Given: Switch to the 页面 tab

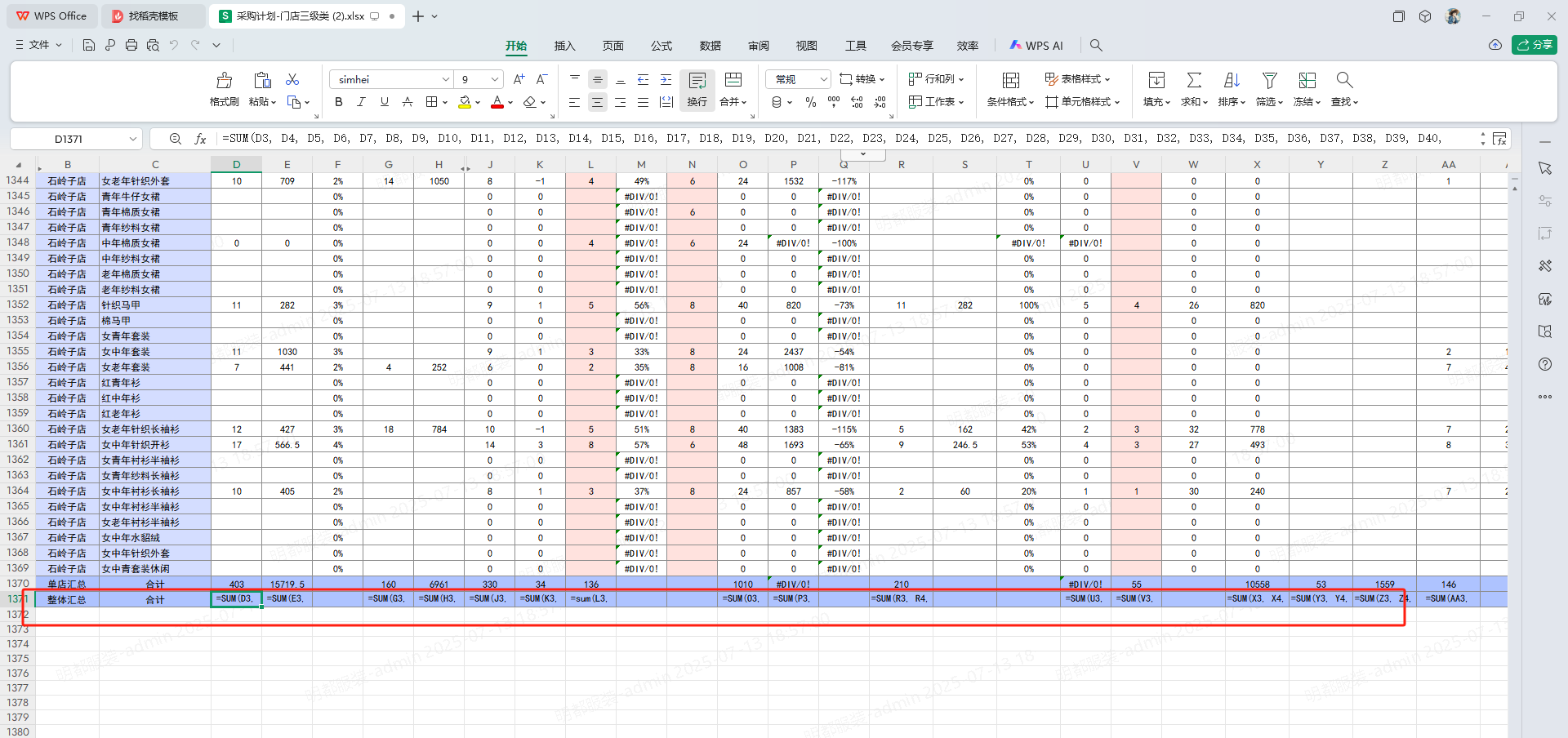Looking at the screenshot, I should (613, 46).
